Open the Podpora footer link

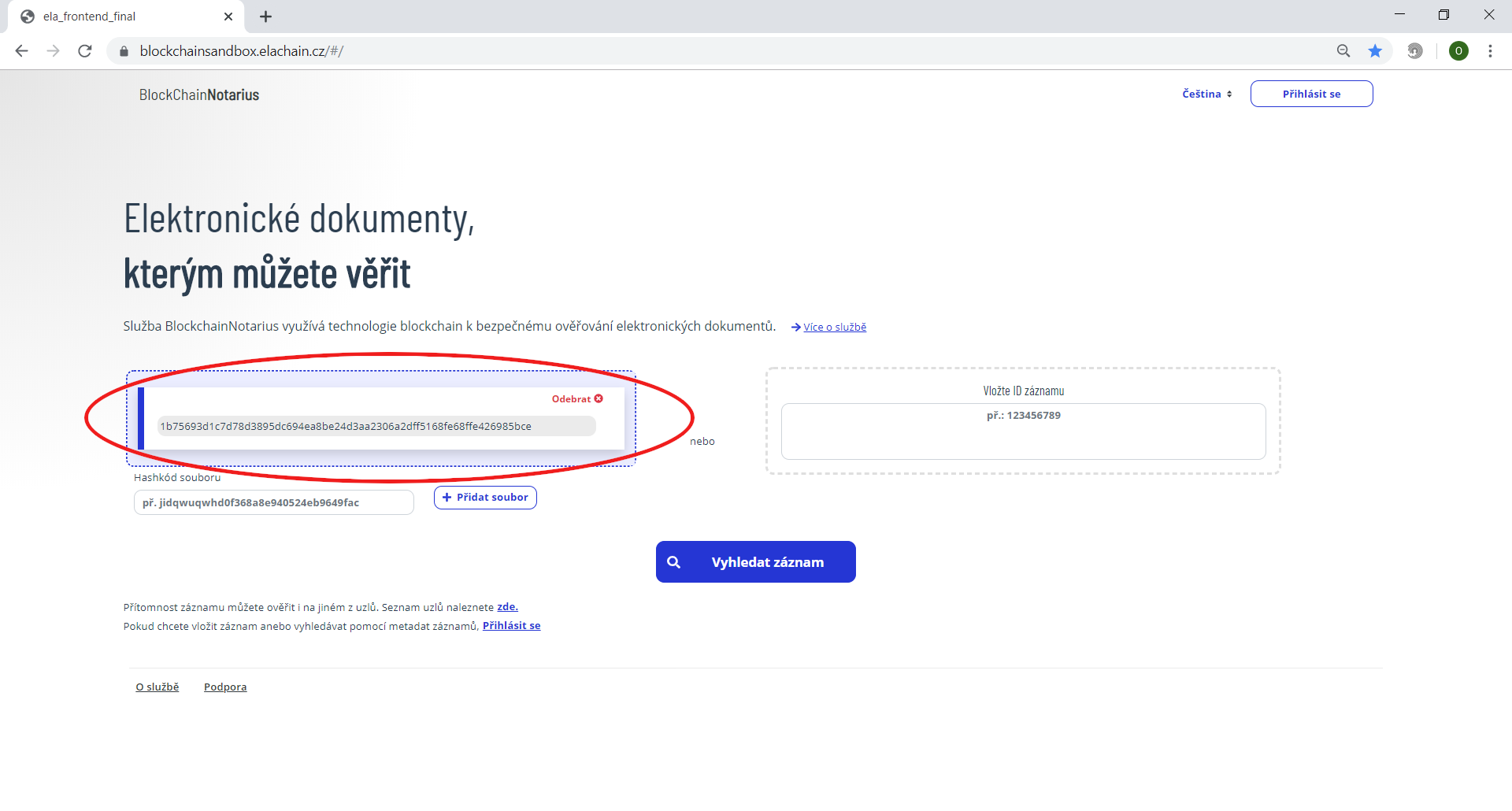pos(225,687)
